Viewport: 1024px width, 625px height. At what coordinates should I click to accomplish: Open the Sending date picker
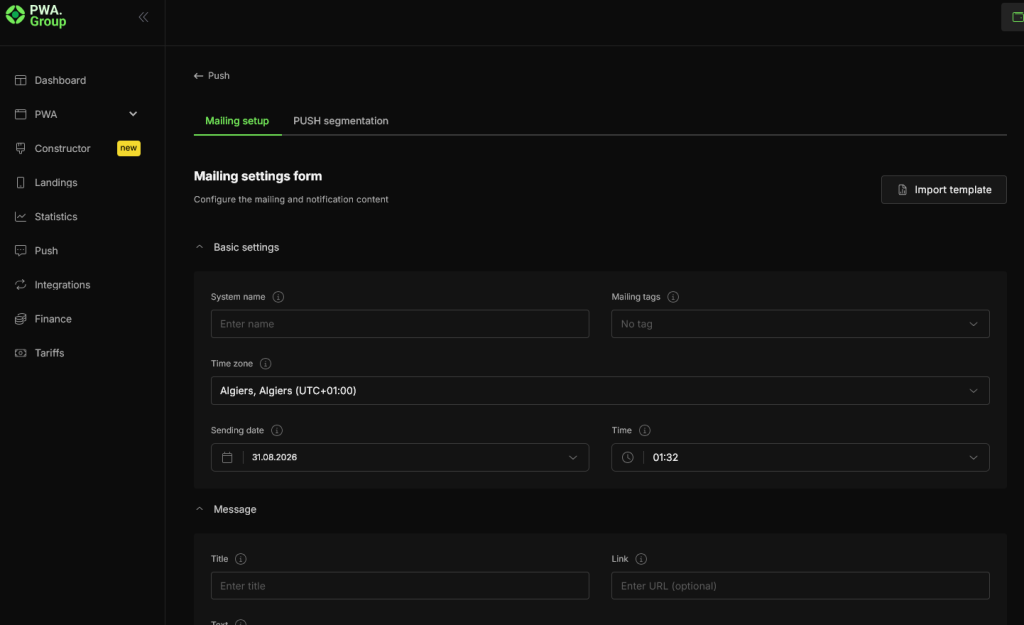coord(400,457)
